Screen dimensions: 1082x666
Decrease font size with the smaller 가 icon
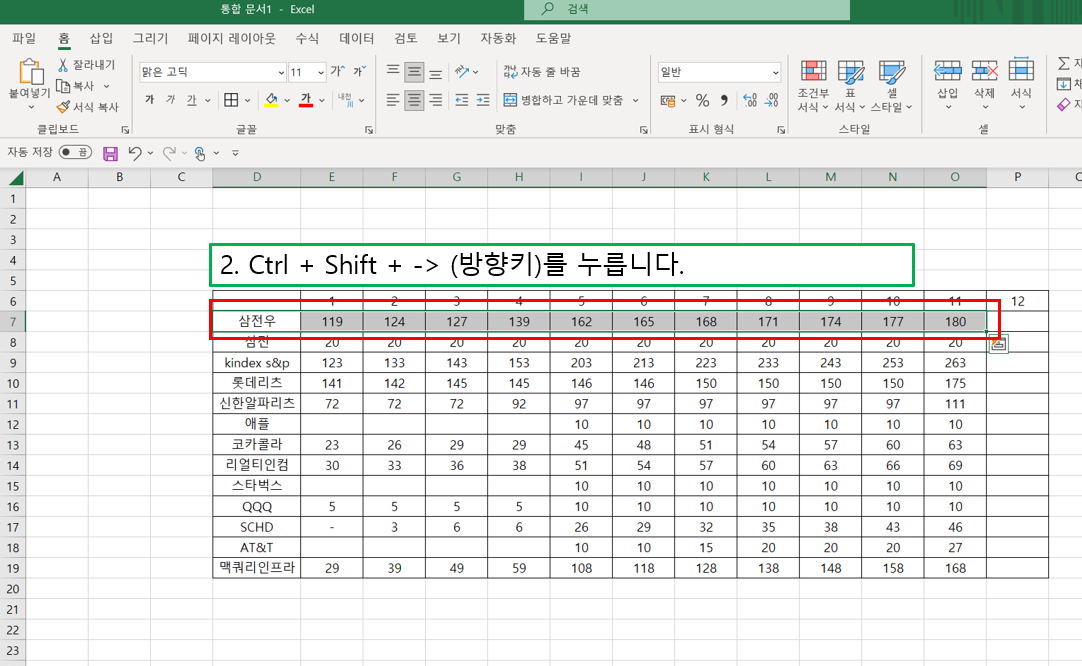(x=360, y=71)
